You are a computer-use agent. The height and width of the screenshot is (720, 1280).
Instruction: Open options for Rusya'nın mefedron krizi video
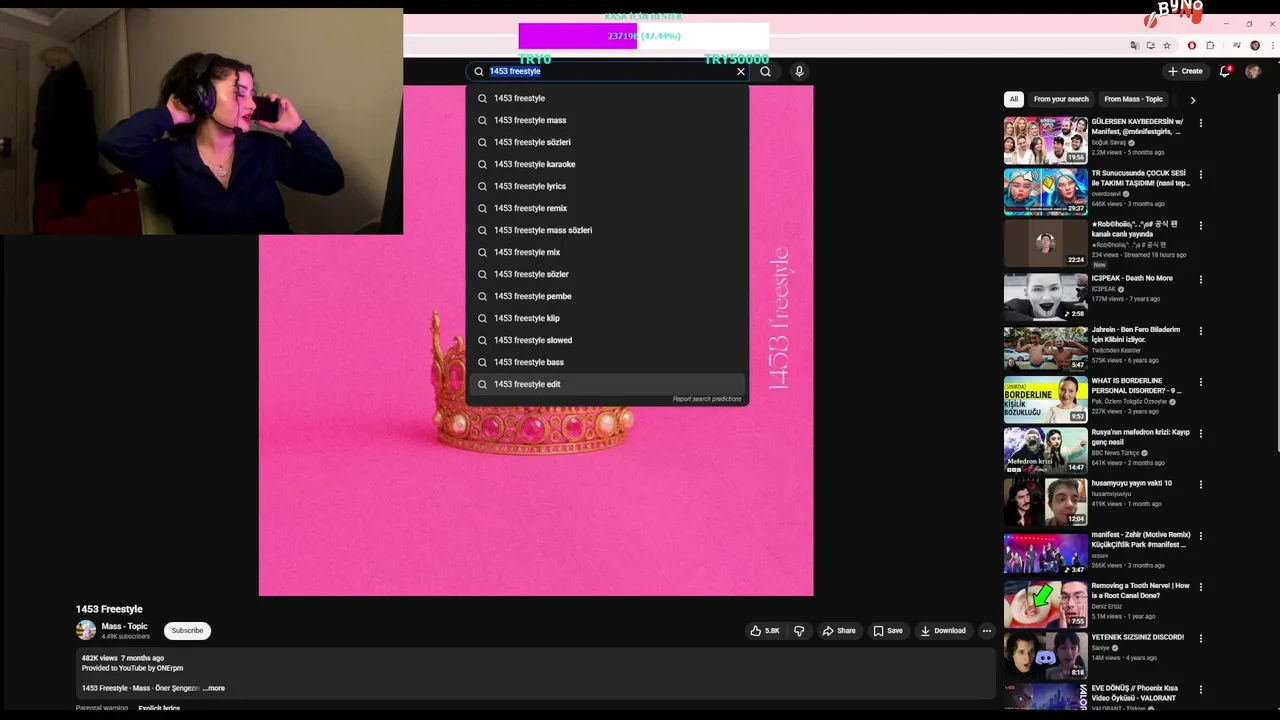tap(1201, 433)
